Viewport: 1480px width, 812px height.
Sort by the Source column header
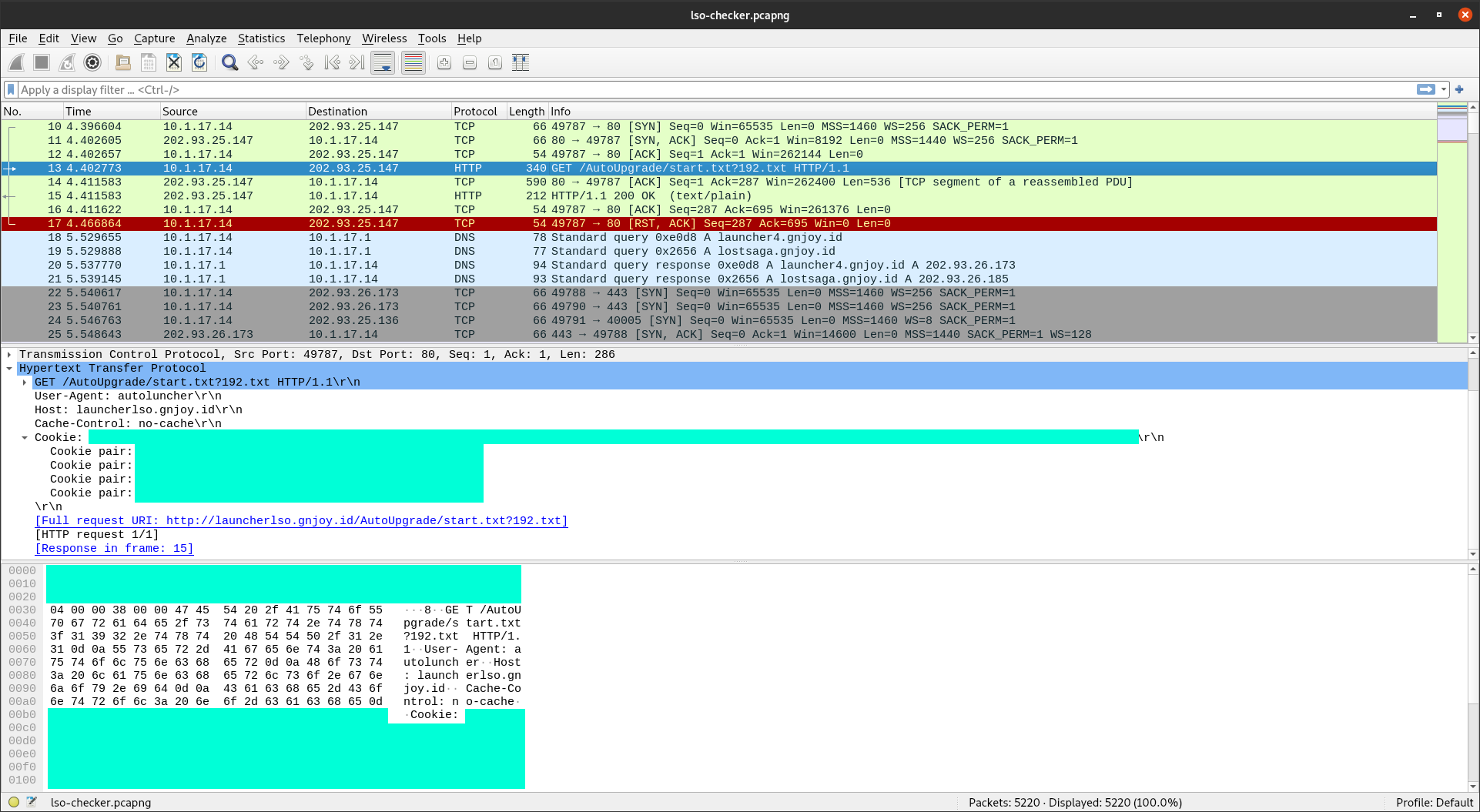(x=233, y=112)
